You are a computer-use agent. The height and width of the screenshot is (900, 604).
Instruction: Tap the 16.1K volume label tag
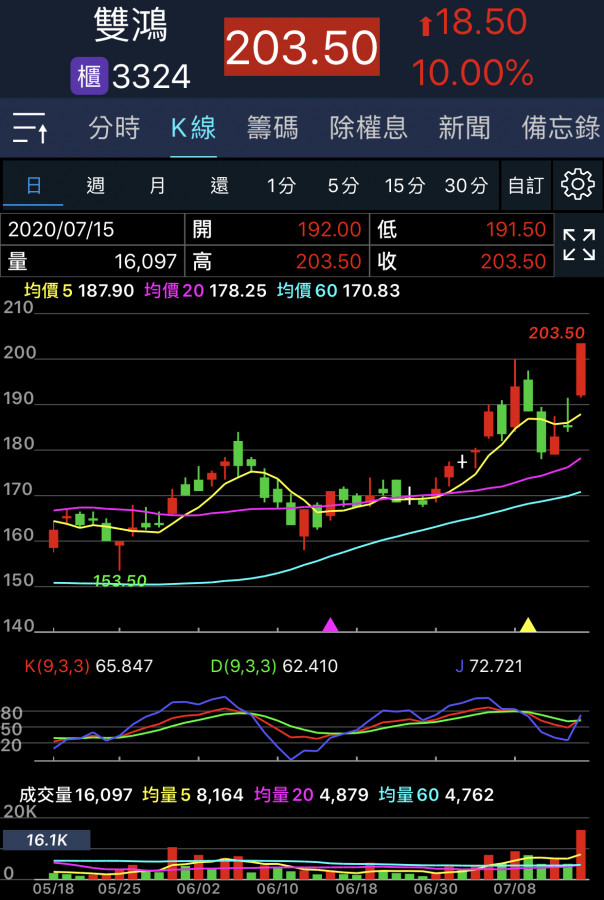coord(46,840)
